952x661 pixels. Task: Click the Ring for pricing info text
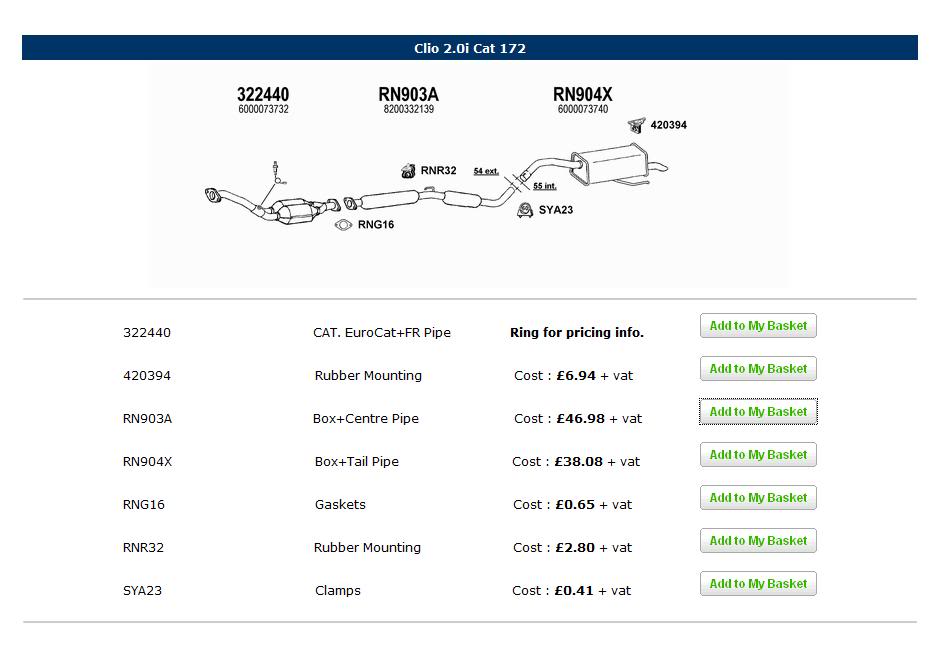pyautogui.click(x=577, y=333)
